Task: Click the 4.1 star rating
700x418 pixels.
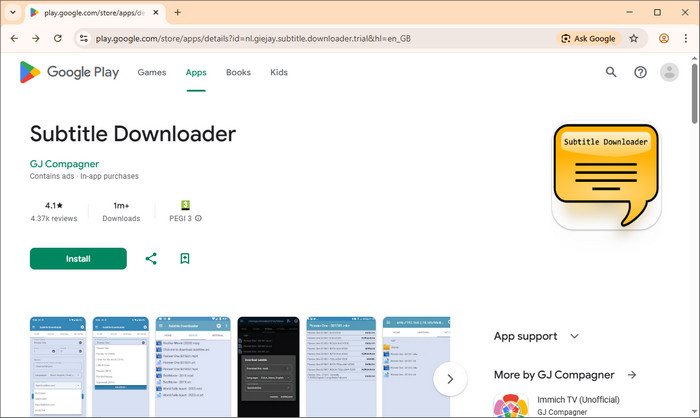Action: tap(54, 205)
